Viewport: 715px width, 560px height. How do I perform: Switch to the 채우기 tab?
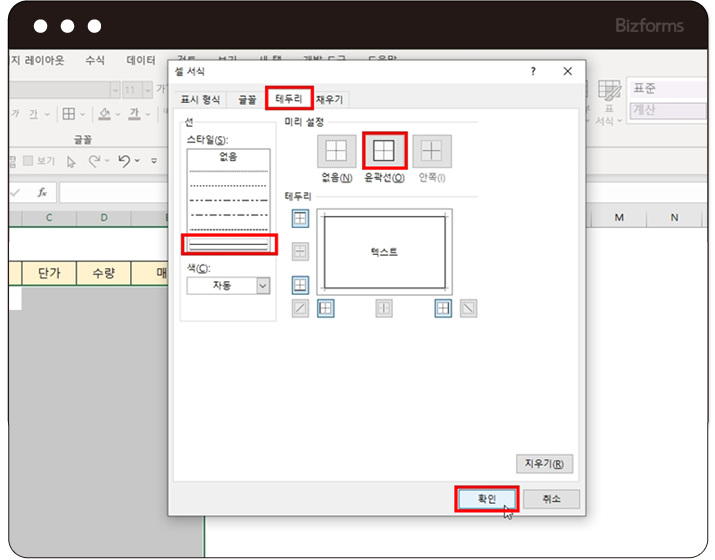pos(330,99)
